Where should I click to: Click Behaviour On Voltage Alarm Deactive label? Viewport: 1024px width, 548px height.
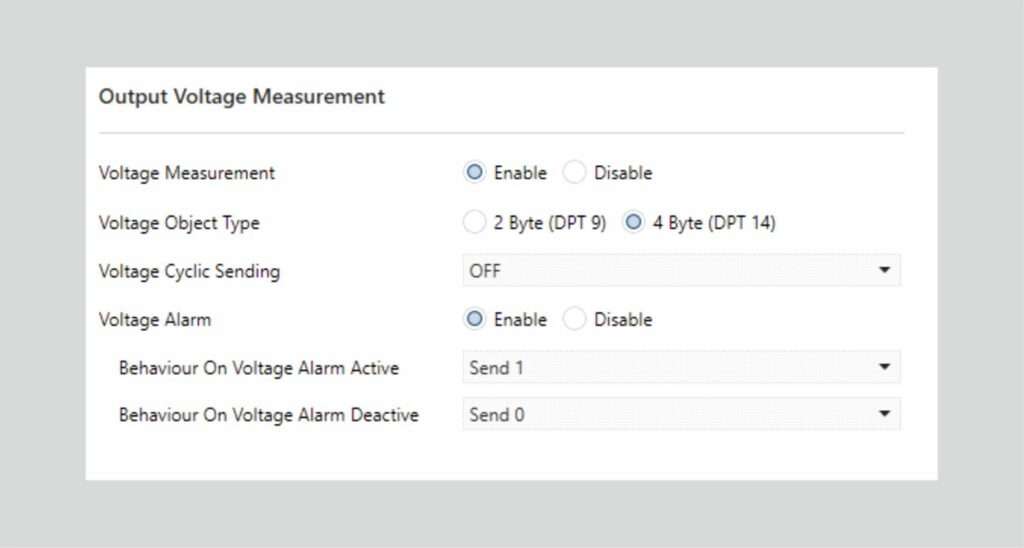coord(268,415)
